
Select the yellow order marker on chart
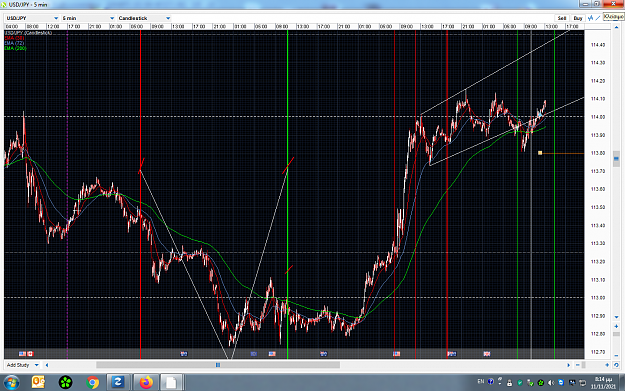tap(540, 153)
